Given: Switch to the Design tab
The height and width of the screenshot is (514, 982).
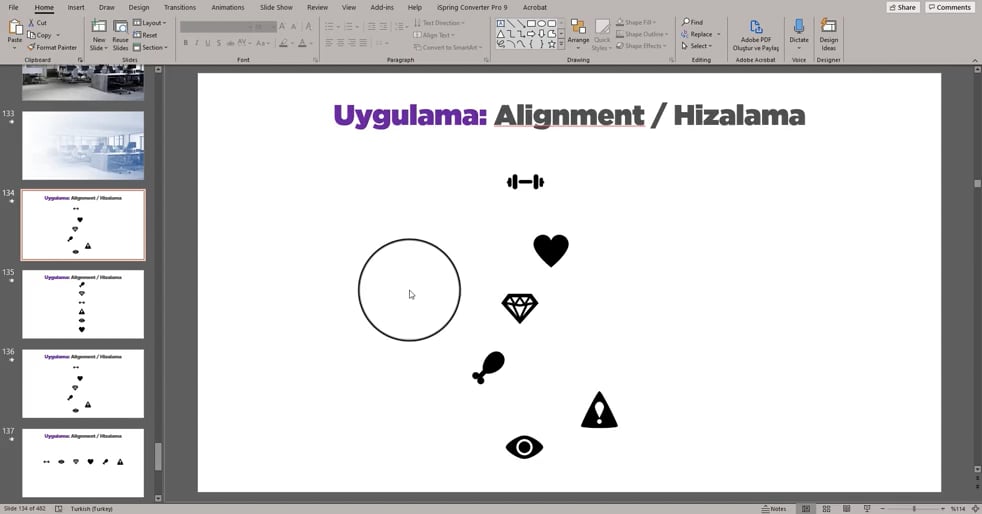Looking at the screenshot, I should [138, 8].
